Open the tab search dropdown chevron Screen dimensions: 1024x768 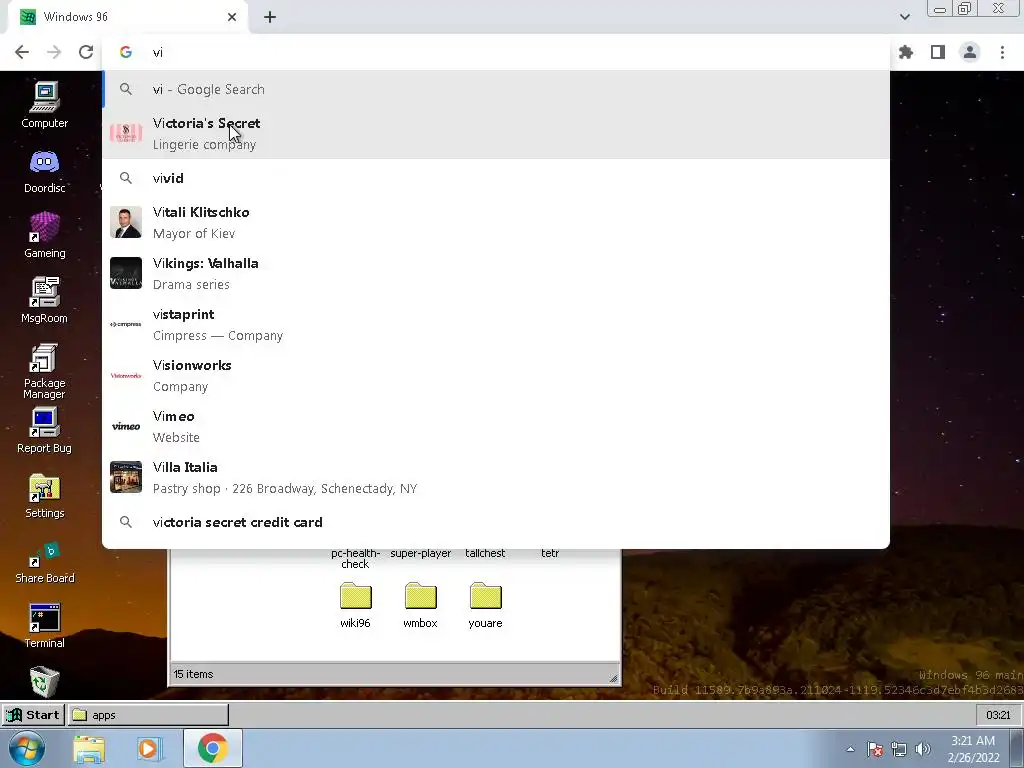point(904,17)
